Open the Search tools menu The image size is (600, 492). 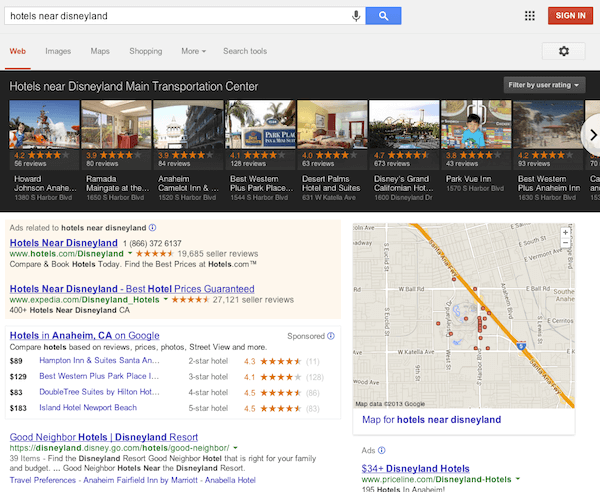point(245,51)
